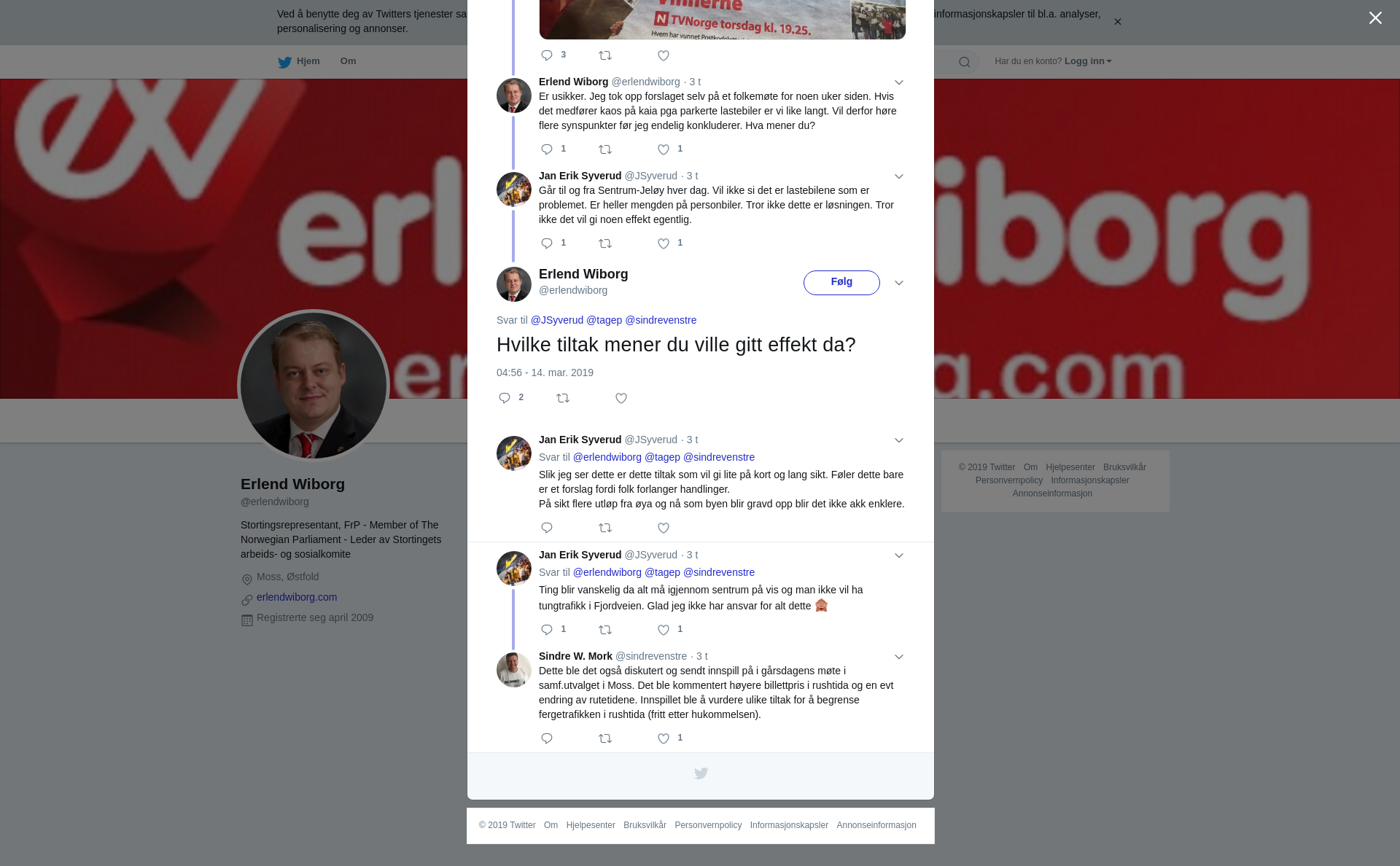Open the erlendwiborg.com profile link
The height and width of the screenshot is (866, 1400).
[x=297, y=597]
